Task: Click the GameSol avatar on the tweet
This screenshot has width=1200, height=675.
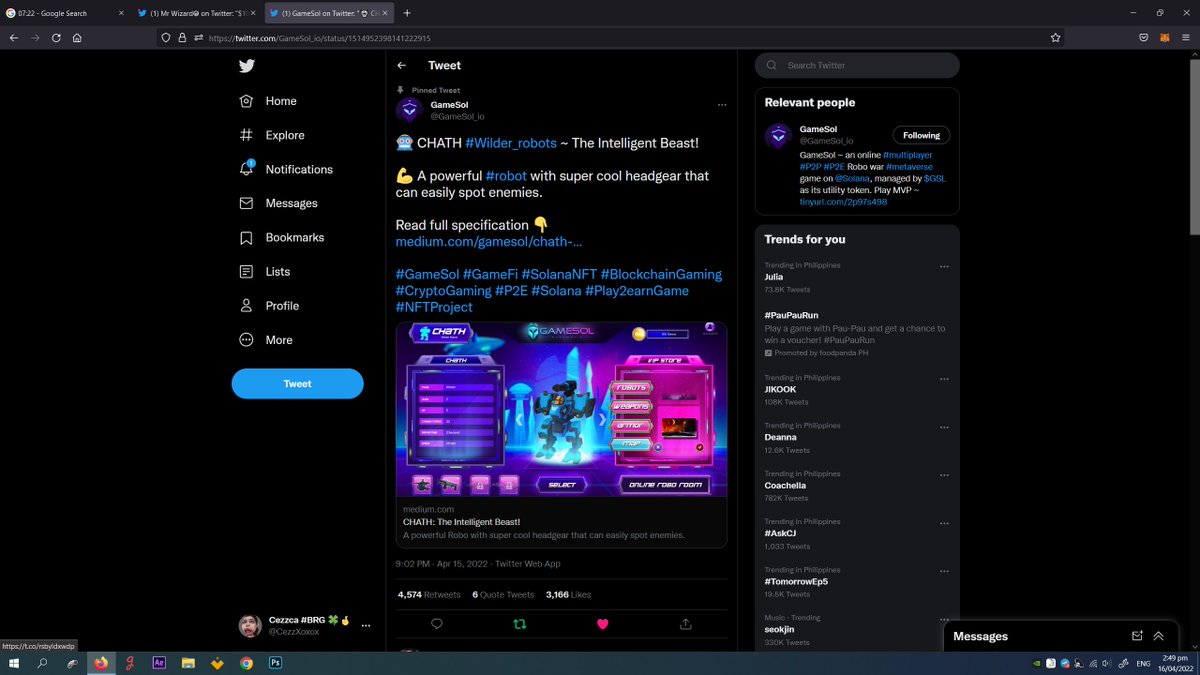Action: pyautogui.click(x=409, y=110)
